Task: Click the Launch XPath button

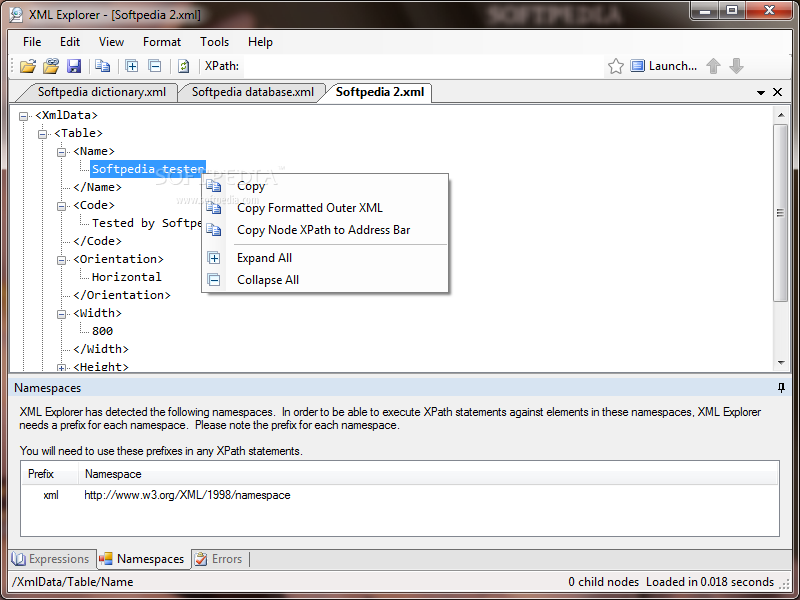Action: click(x=663, y=66)
